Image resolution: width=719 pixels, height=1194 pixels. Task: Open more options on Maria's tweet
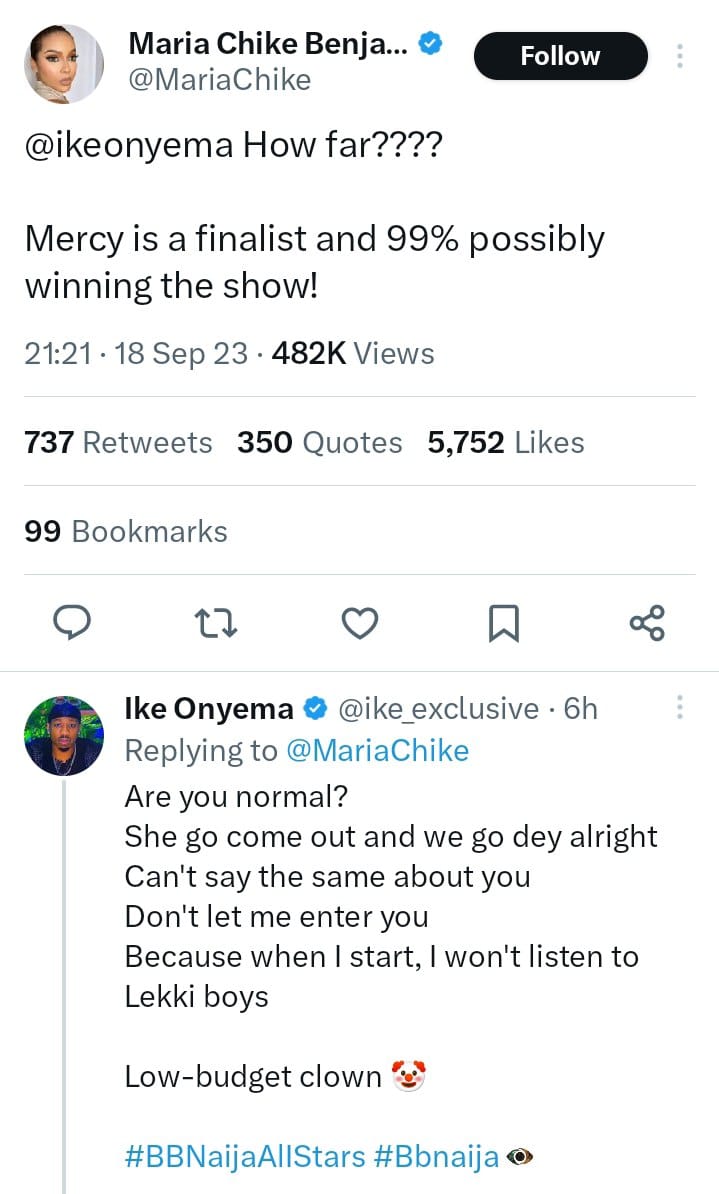[x=680, y=56]
